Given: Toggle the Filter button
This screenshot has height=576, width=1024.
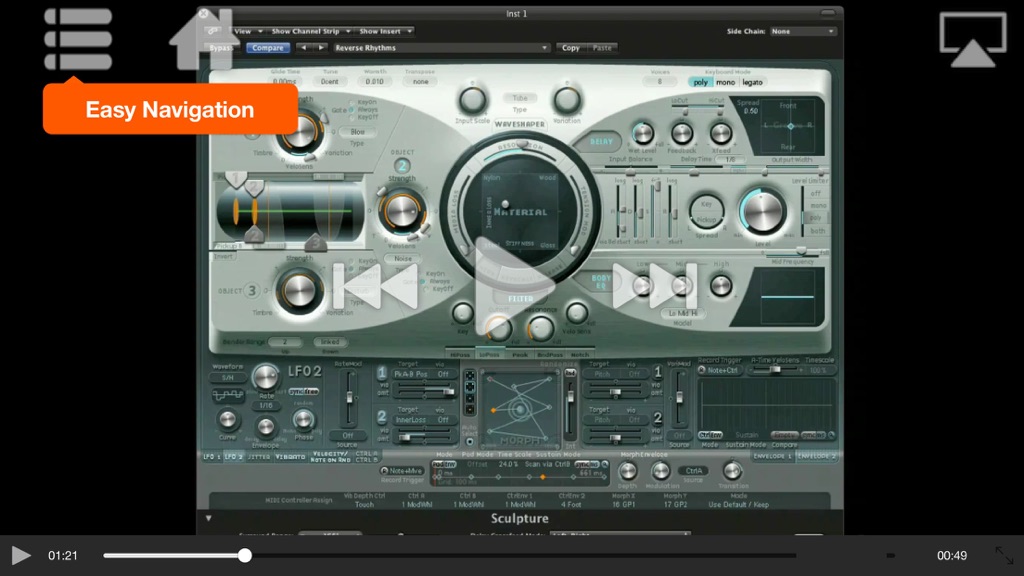Looking at the screenshot, I should [520, 298].
